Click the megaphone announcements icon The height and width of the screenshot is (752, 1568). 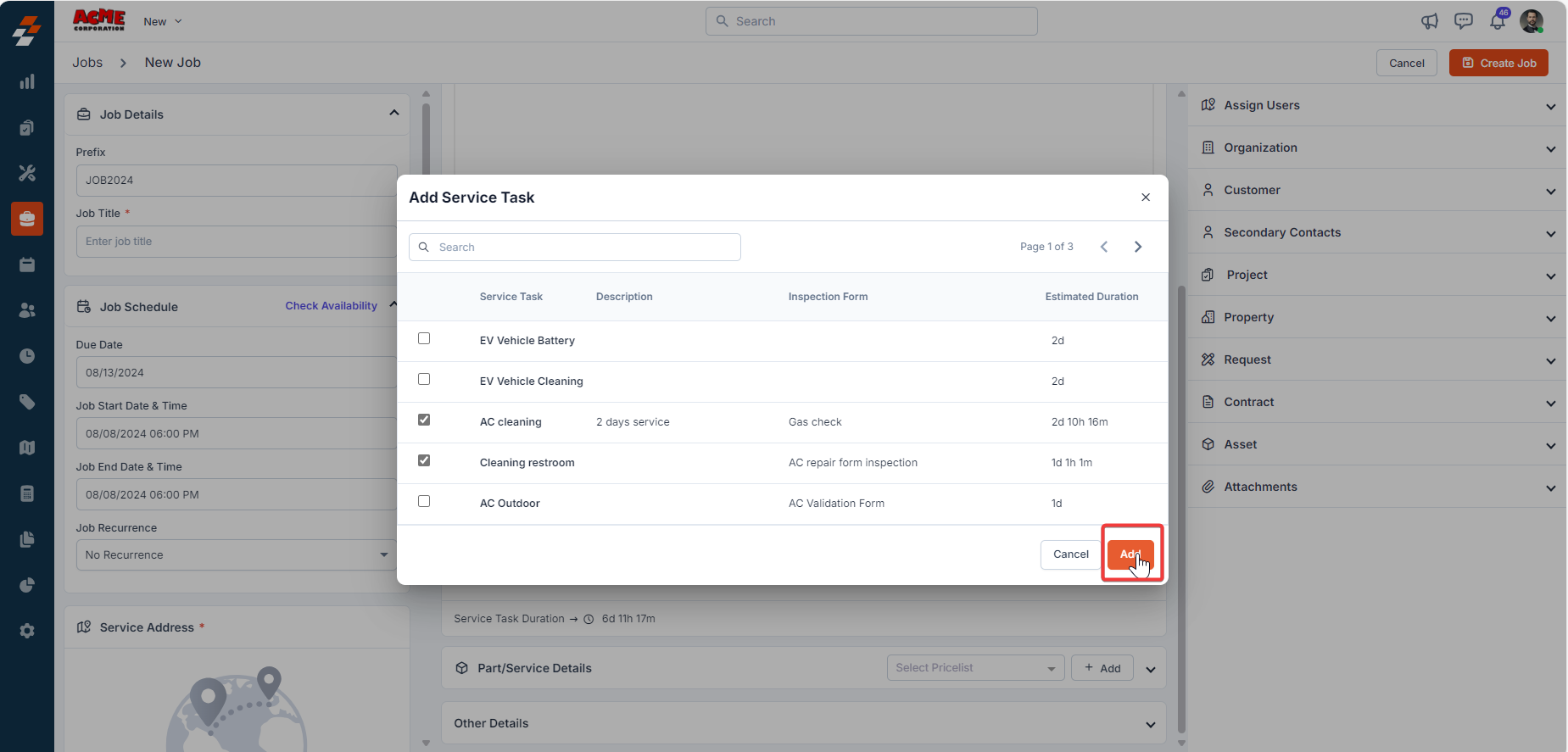(1429, 21)
